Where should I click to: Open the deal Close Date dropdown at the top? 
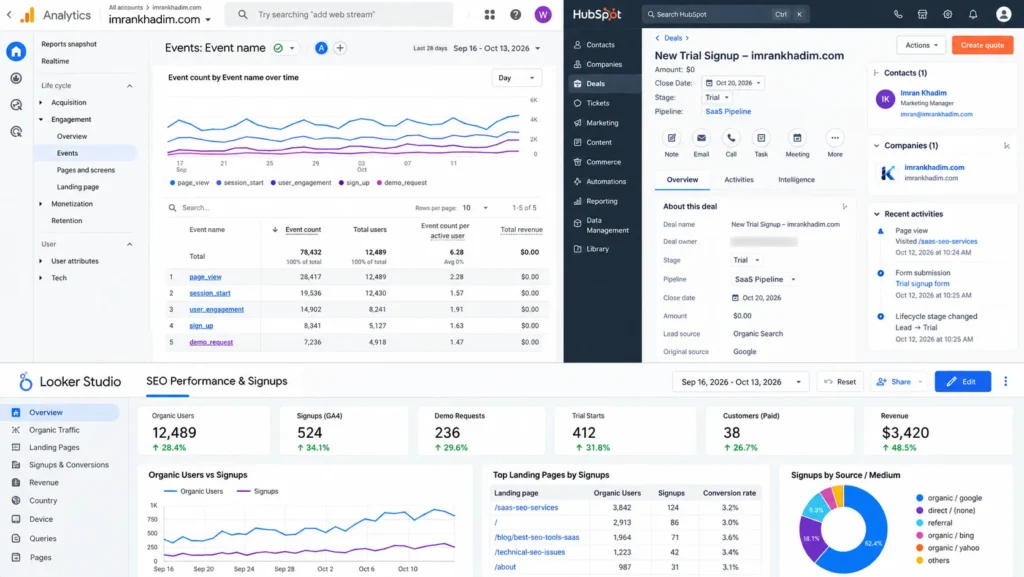(x=733, y=83)
